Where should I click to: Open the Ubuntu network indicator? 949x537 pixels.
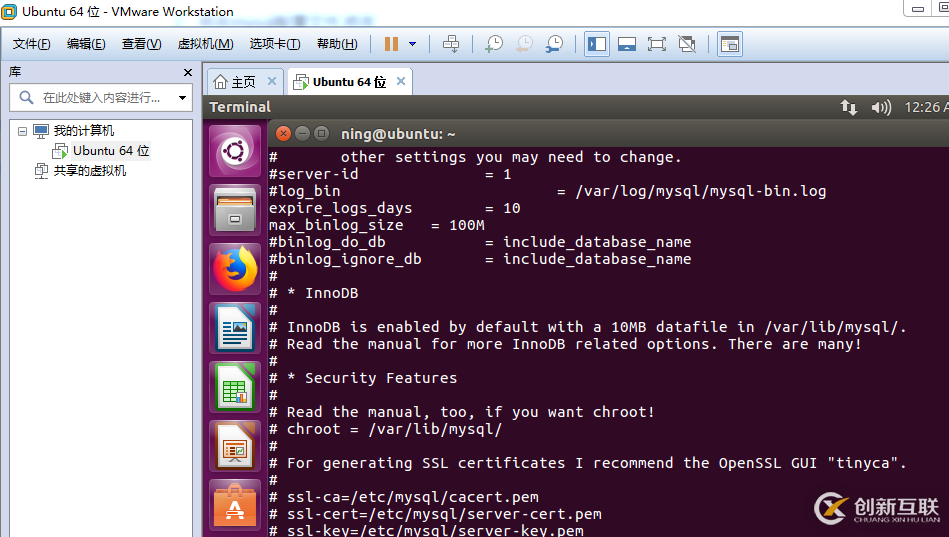[849, 107]
